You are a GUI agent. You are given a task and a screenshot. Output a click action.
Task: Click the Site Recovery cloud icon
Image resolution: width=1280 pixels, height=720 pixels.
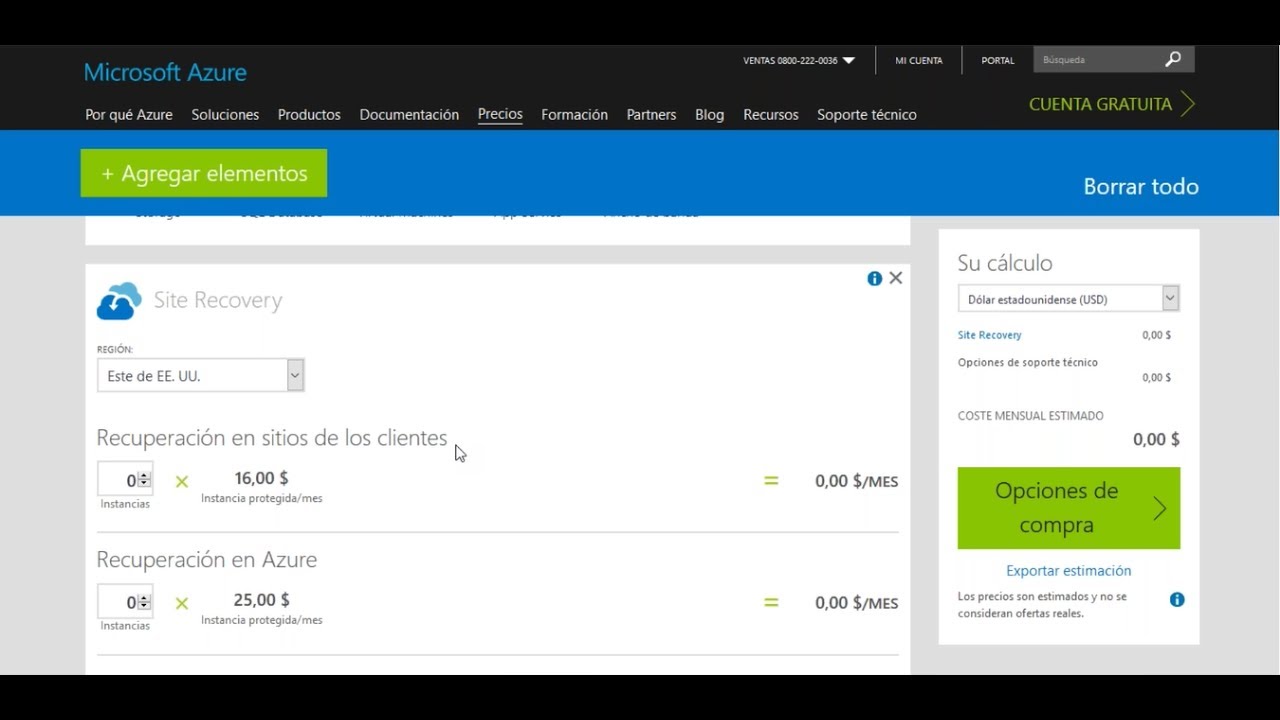point(119,301)
